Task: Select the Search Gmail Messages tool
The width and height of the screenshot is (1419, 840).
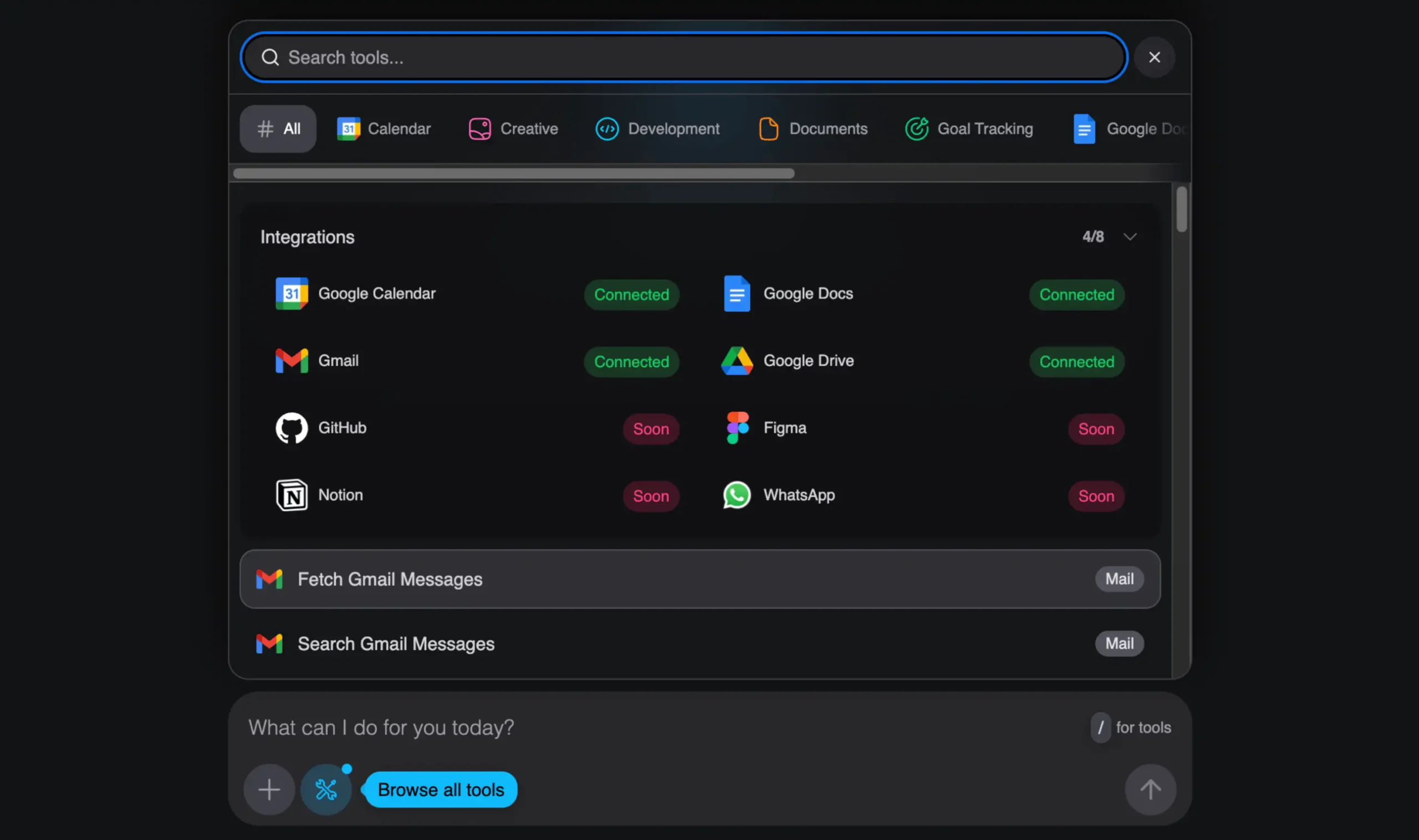Action: click(700, 644)
